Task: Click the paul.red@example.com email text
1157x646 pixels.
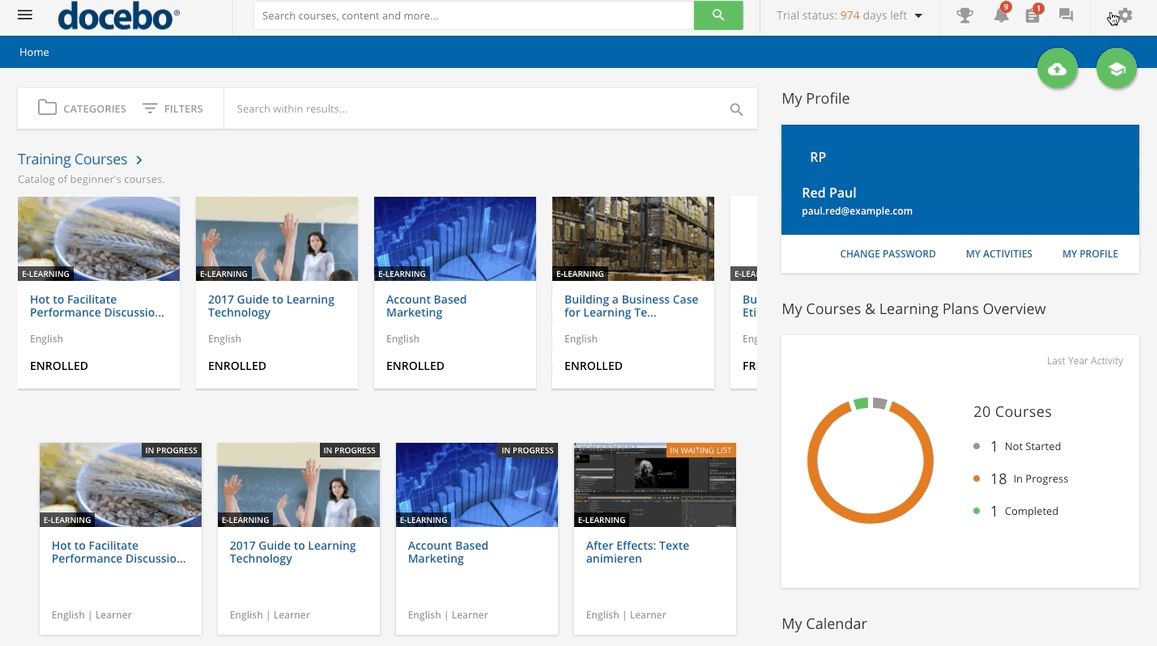Action: [x=857, y=211]
